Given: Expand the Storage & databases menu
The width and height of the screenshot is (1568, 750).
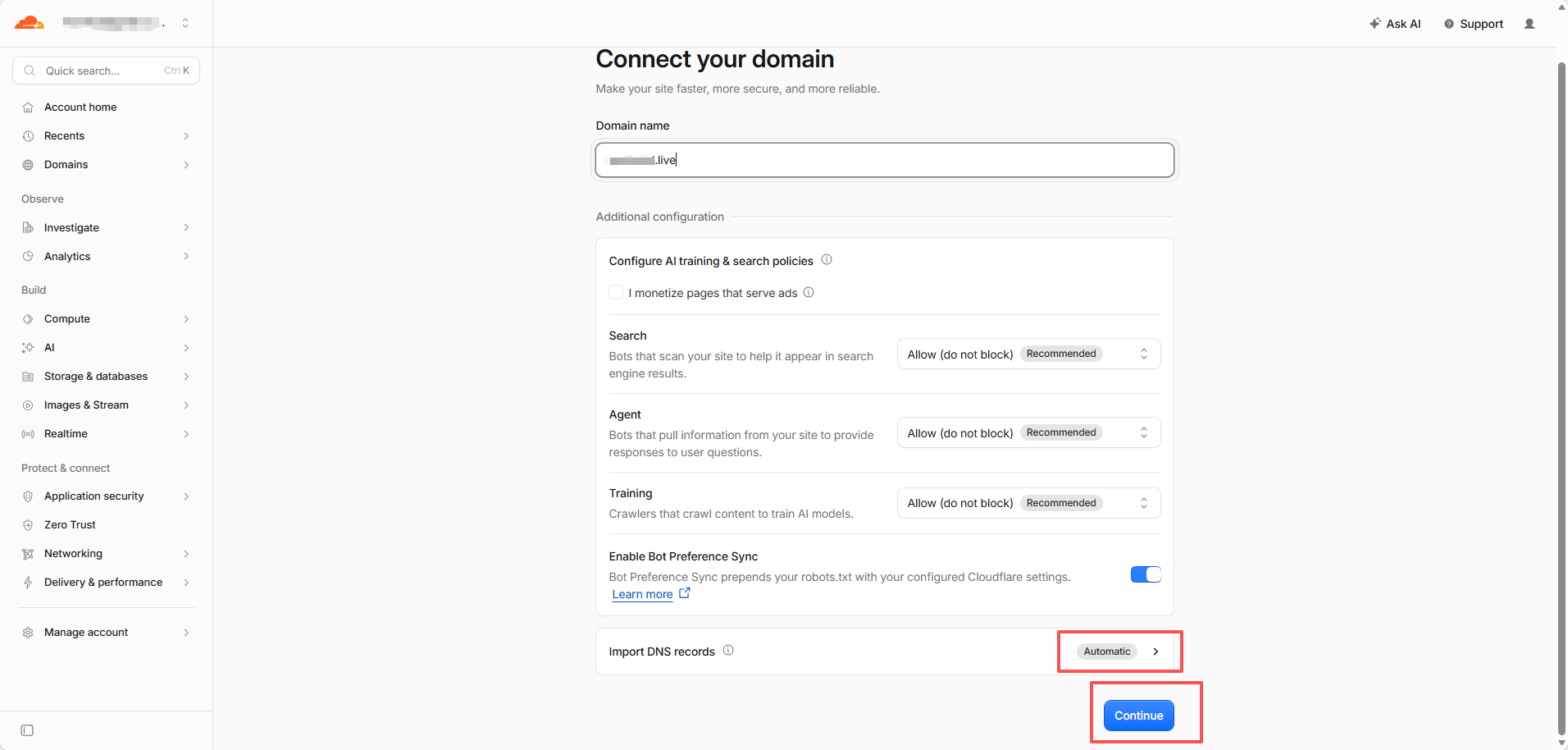Looking at the screenshot, I should [x=107, y=376].
